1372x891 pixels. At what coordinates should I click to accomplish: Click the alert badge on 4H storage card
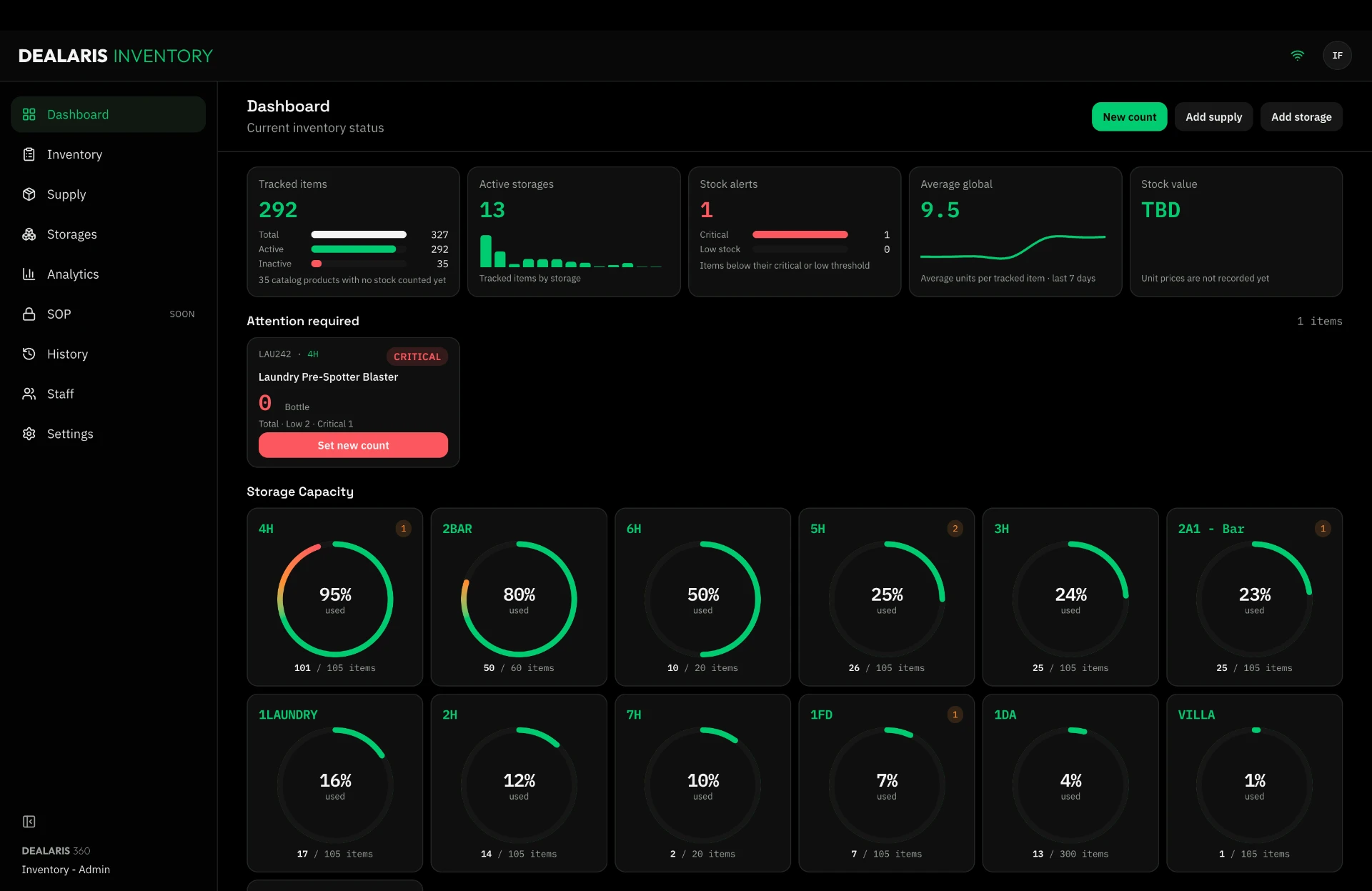pos(404,529)
